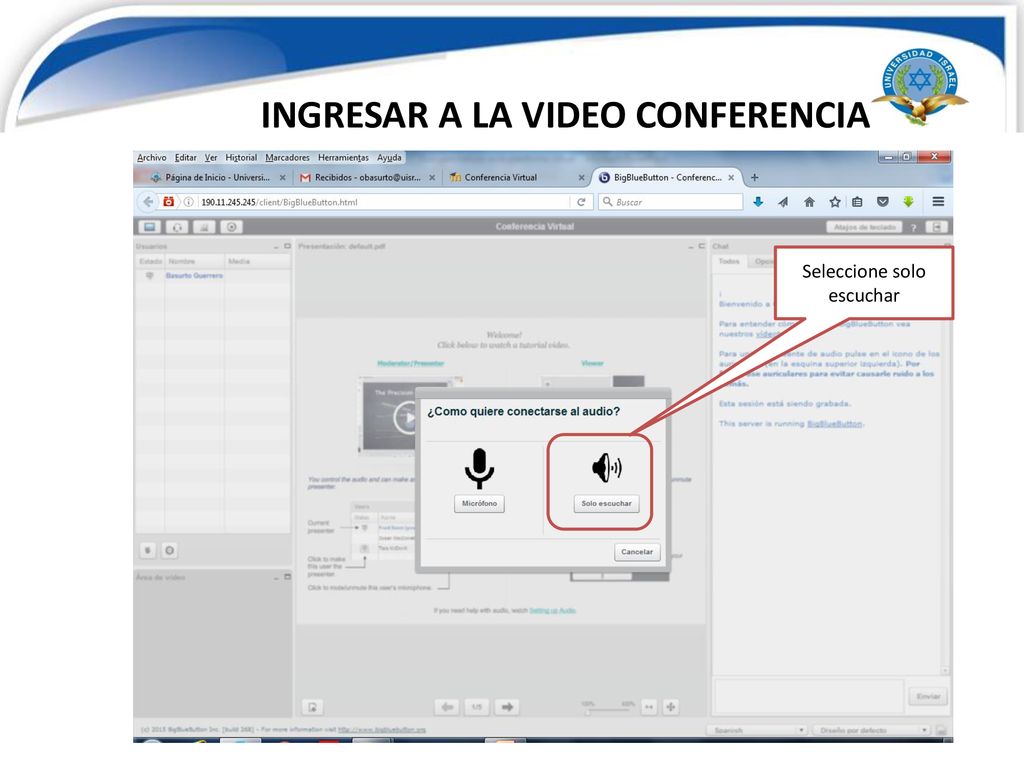Switch to Recibidos Gmail tab

367,177
